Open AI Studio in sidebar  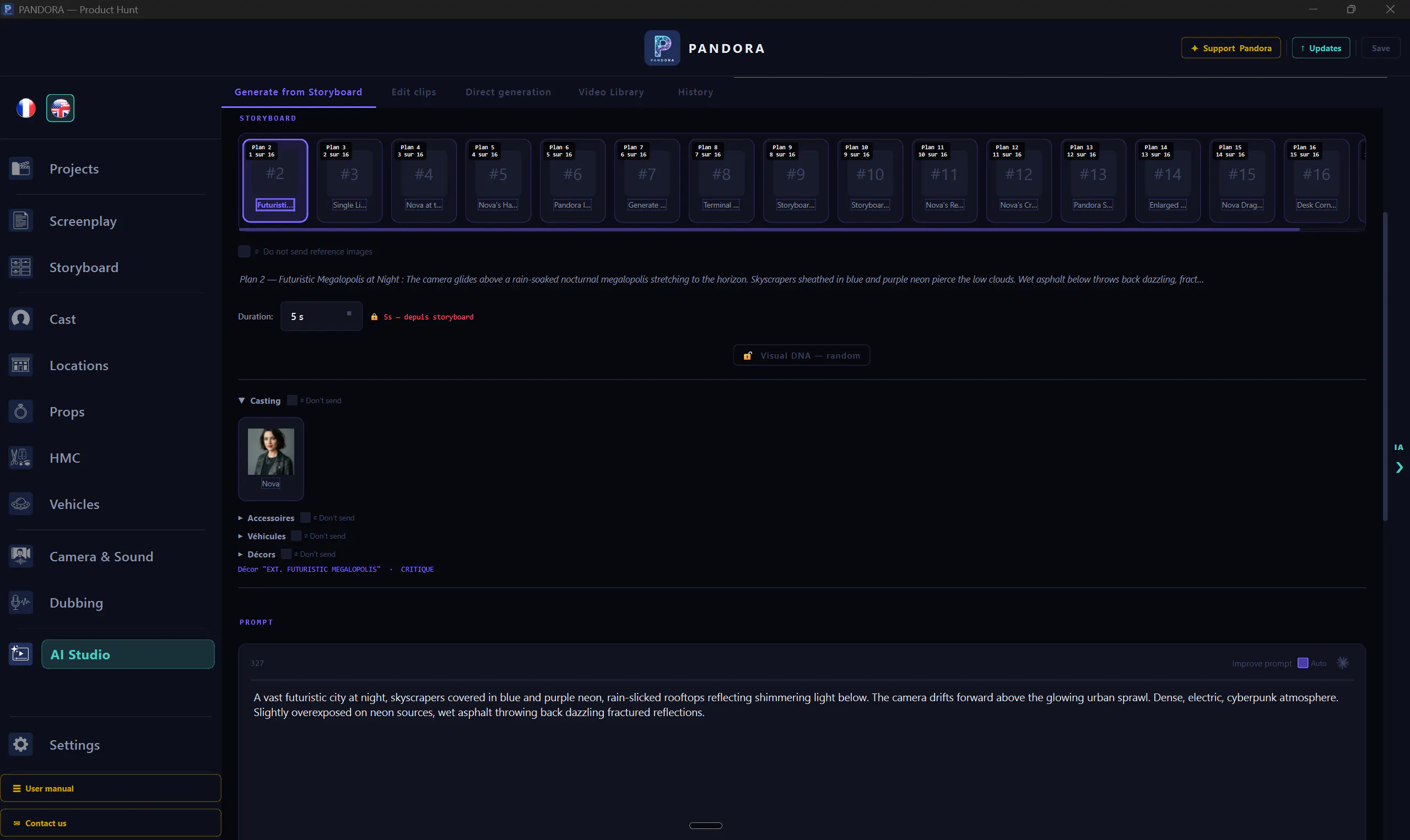[128, 654]
